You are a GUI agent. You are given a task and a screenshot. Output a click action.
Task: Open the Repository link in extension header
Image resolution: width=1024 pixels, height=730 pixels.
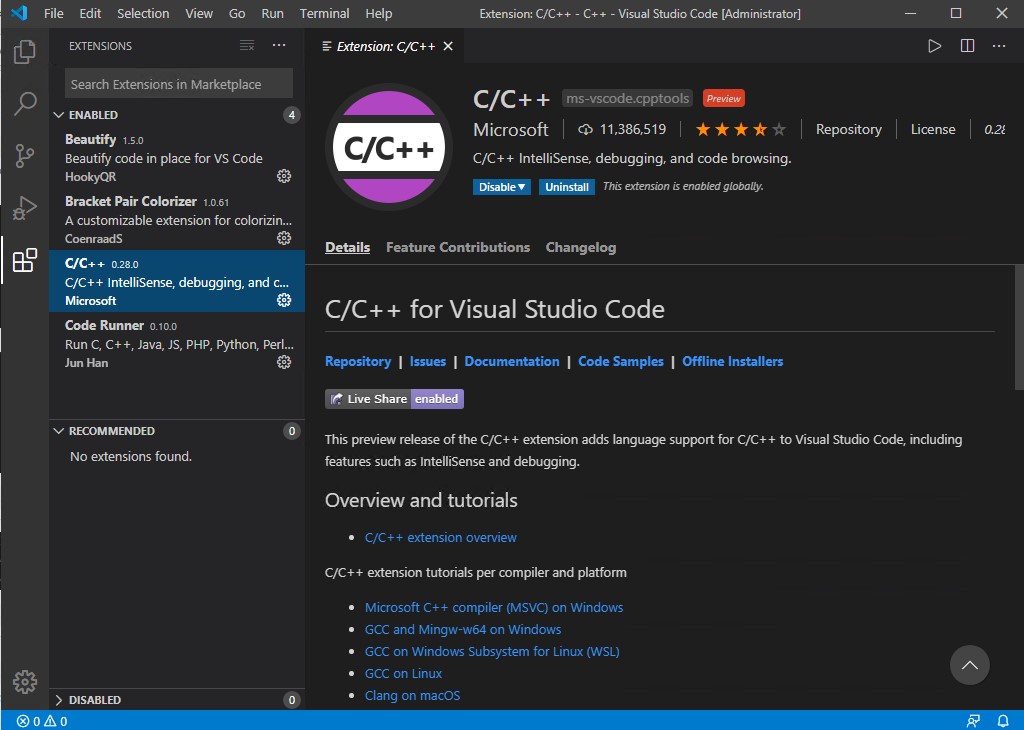coord(848,129)
